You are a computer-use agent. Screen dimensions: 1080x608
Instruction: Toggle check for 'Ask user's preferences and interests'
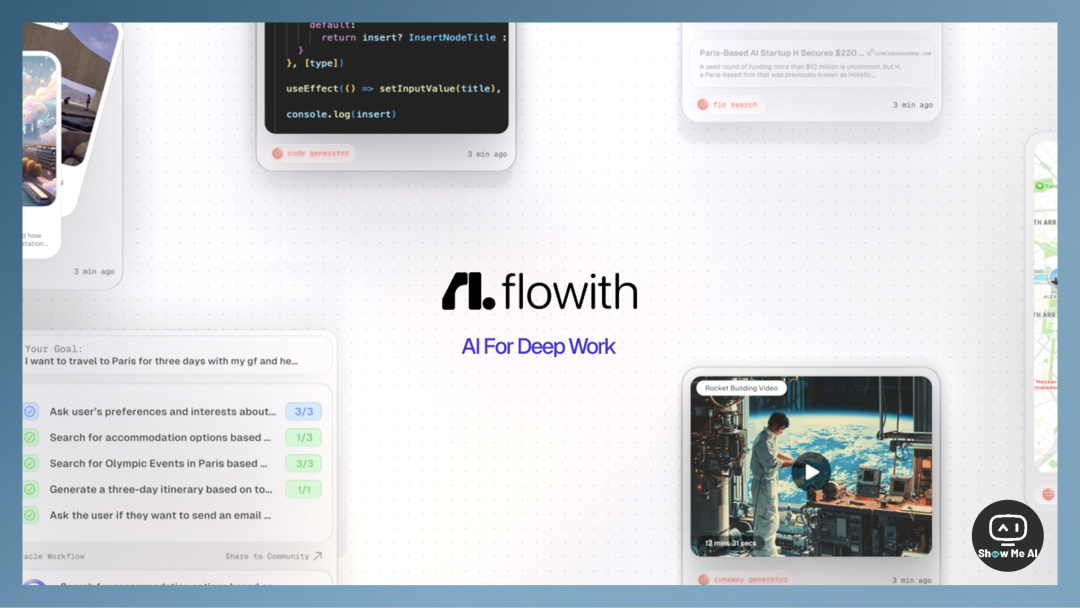pyautogui.click(x=30, y=411)
